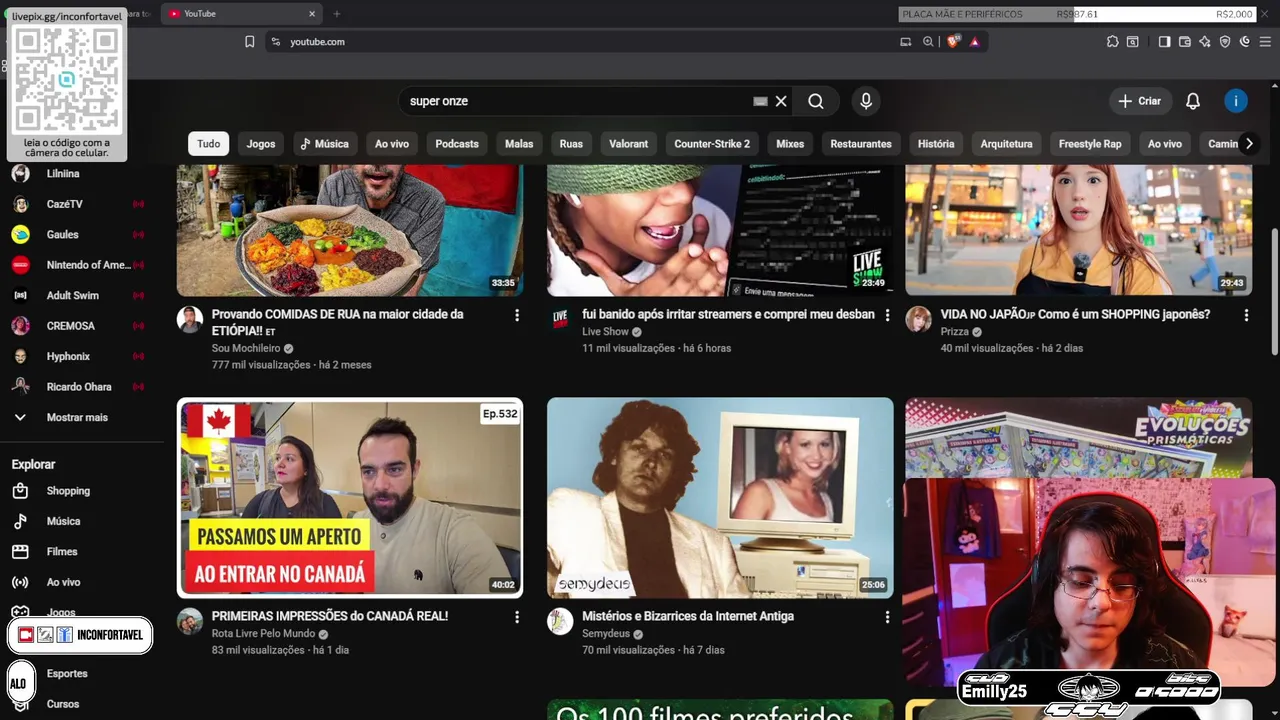Open Japan shopping video thumbnail
This screenshot has height=720, width=1280.
pos(1078,230)
